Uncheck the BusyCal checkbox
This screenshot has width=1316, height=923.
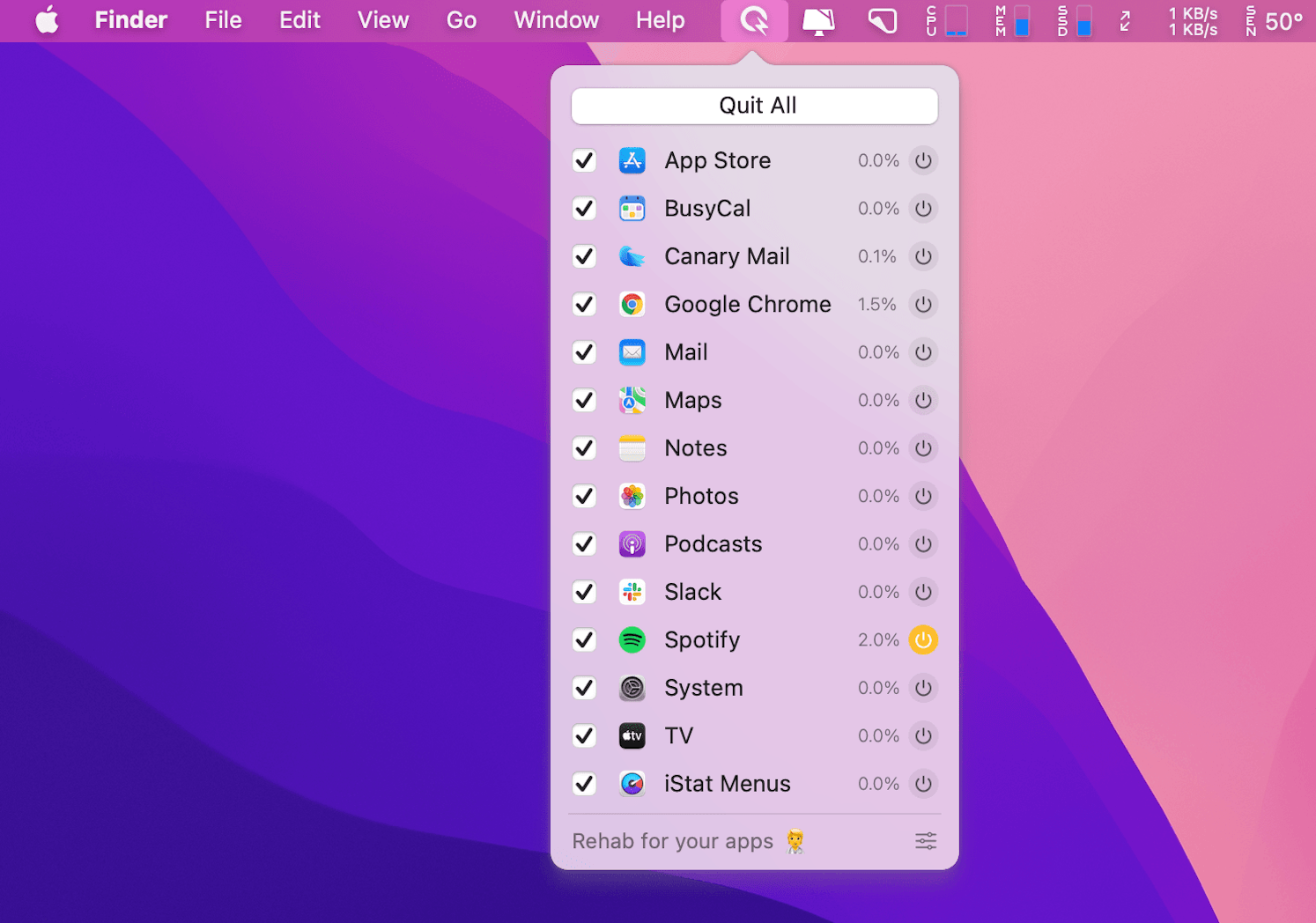(x=584, y=209)
